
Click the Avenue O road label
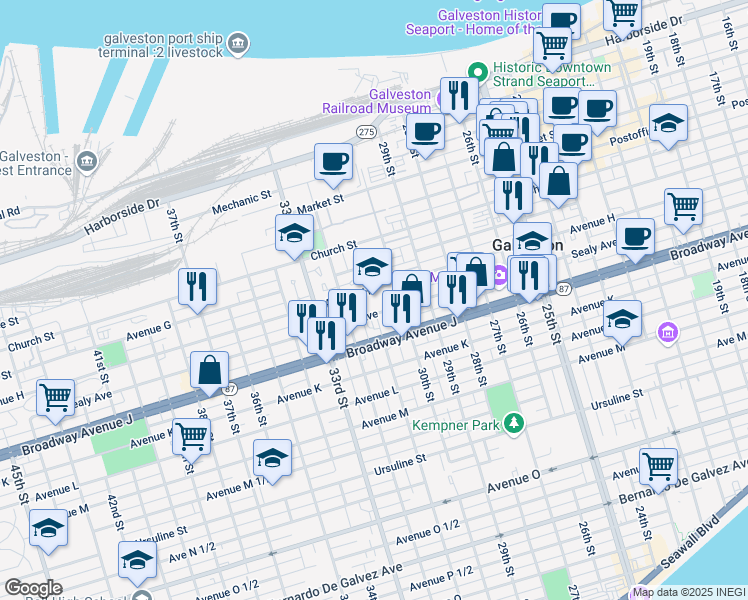tap(514, 482)
